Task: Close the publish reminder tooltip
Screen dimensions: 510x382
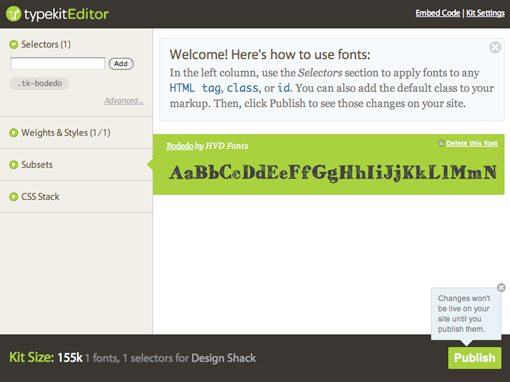Action: [x=501, y=288]
